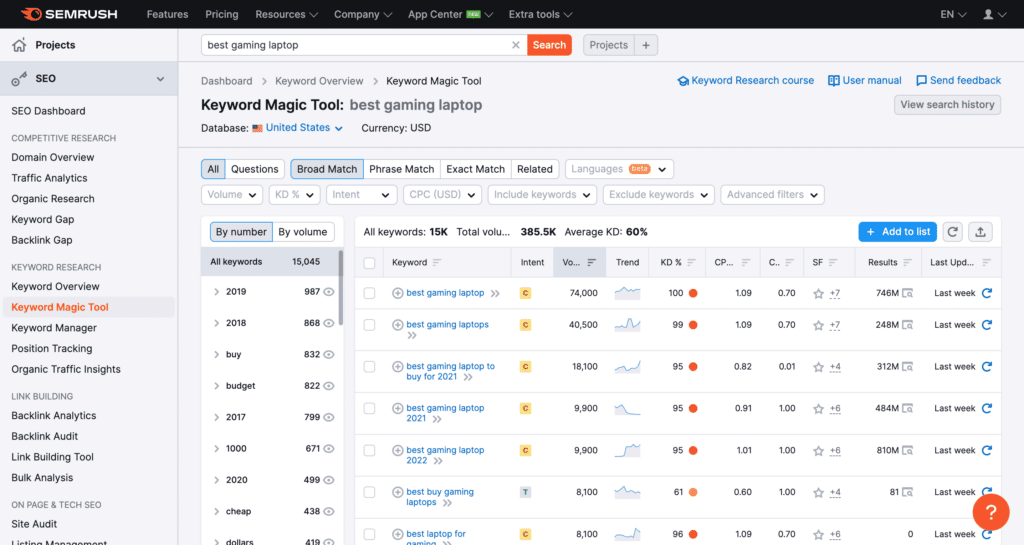Open the User manual link
1024x545 pixels.
[865, 80]
